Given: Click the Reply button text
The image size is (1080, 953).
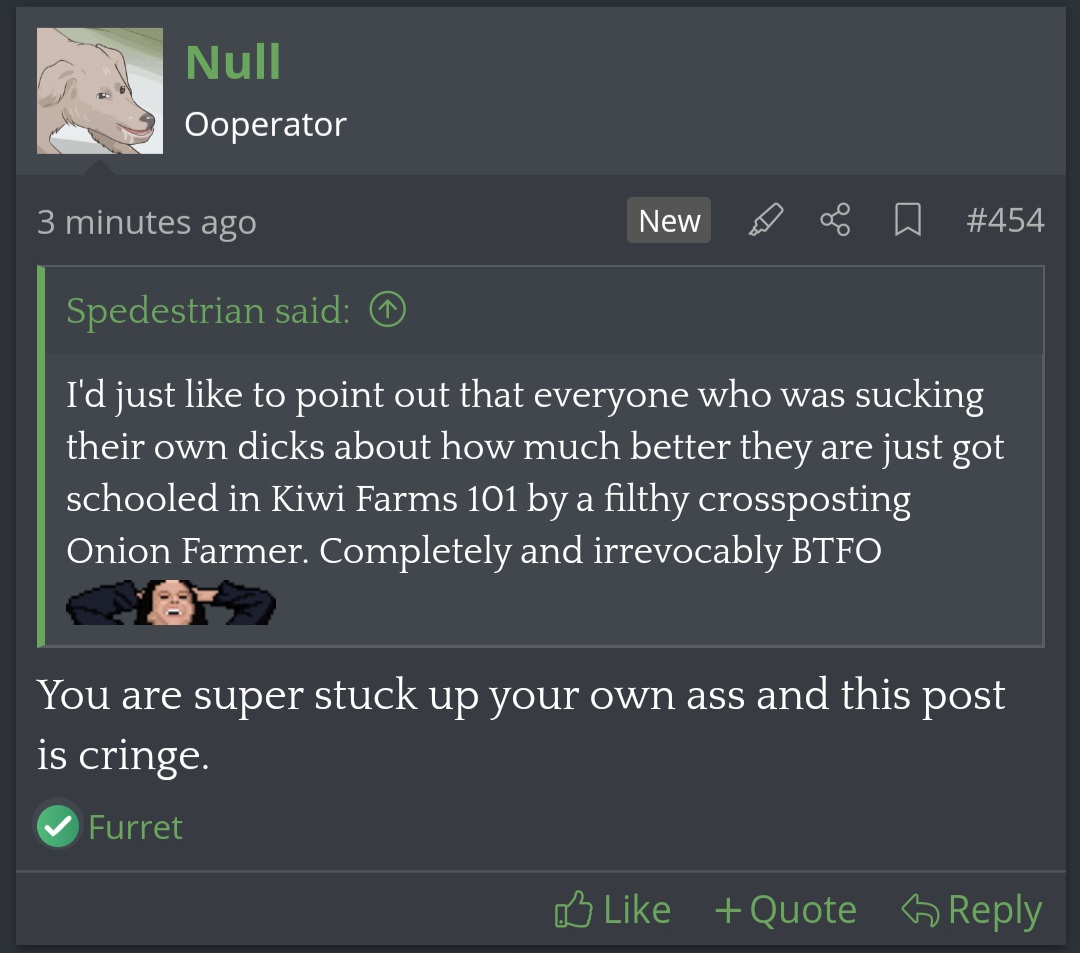Looking at the screenshot, I should click(x=995, y=912).
